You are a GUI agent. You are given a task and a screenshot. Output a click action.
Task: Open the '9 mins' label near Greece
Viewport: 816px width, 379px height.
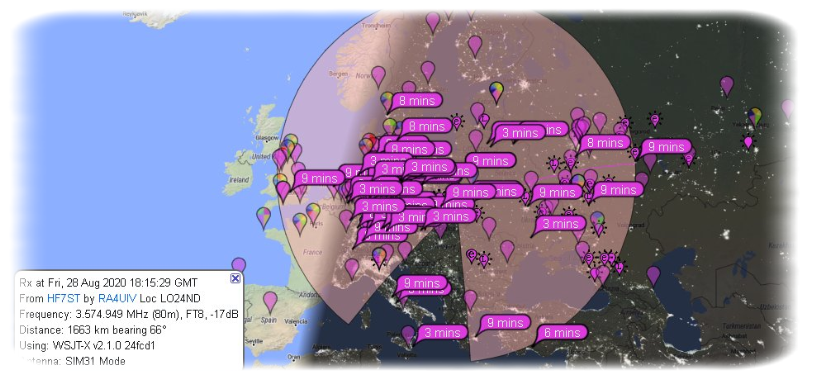(504, 323)
